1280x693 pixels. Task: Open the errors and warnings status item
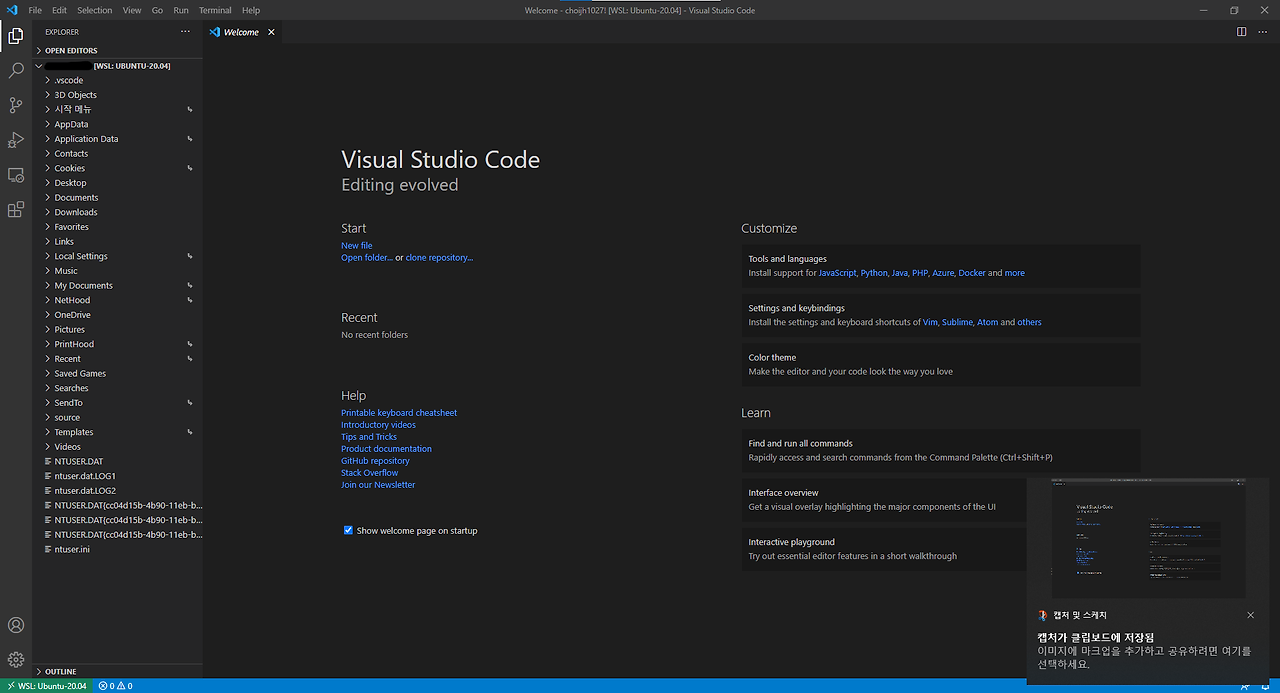pos(116,686)
